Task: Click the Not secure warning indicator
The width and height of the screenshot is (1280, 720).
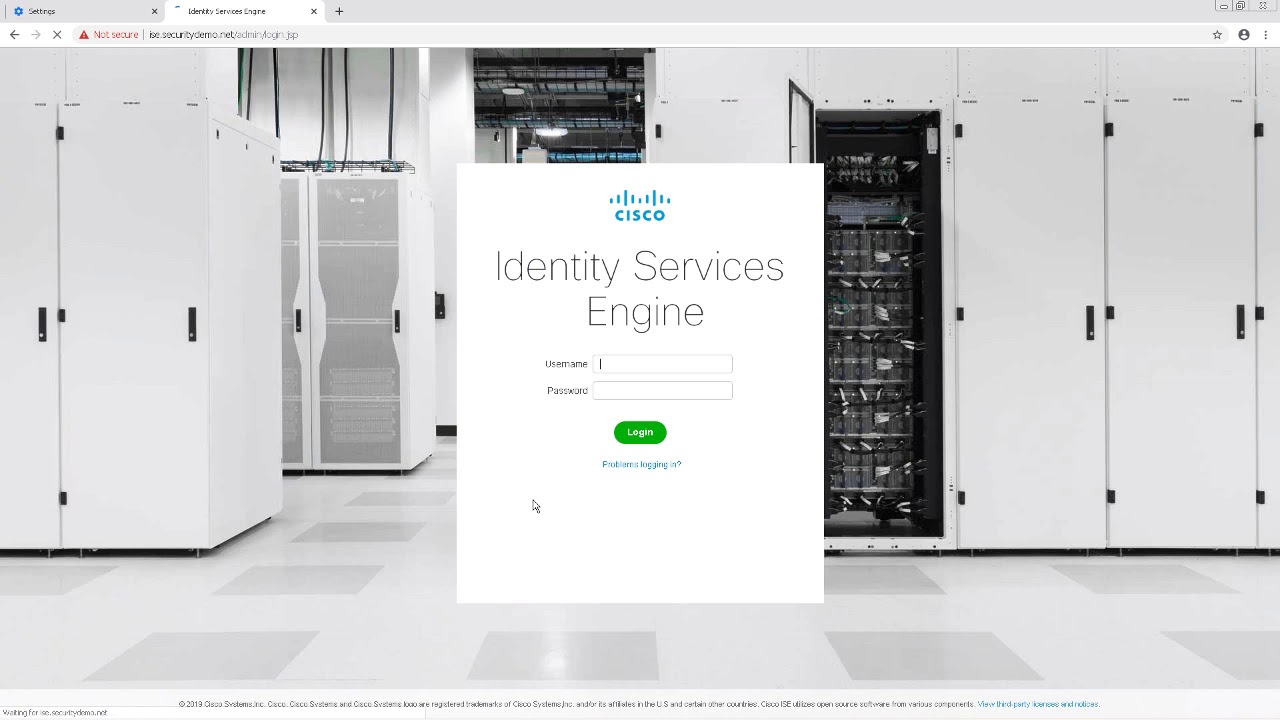Action: pos(109,34)
